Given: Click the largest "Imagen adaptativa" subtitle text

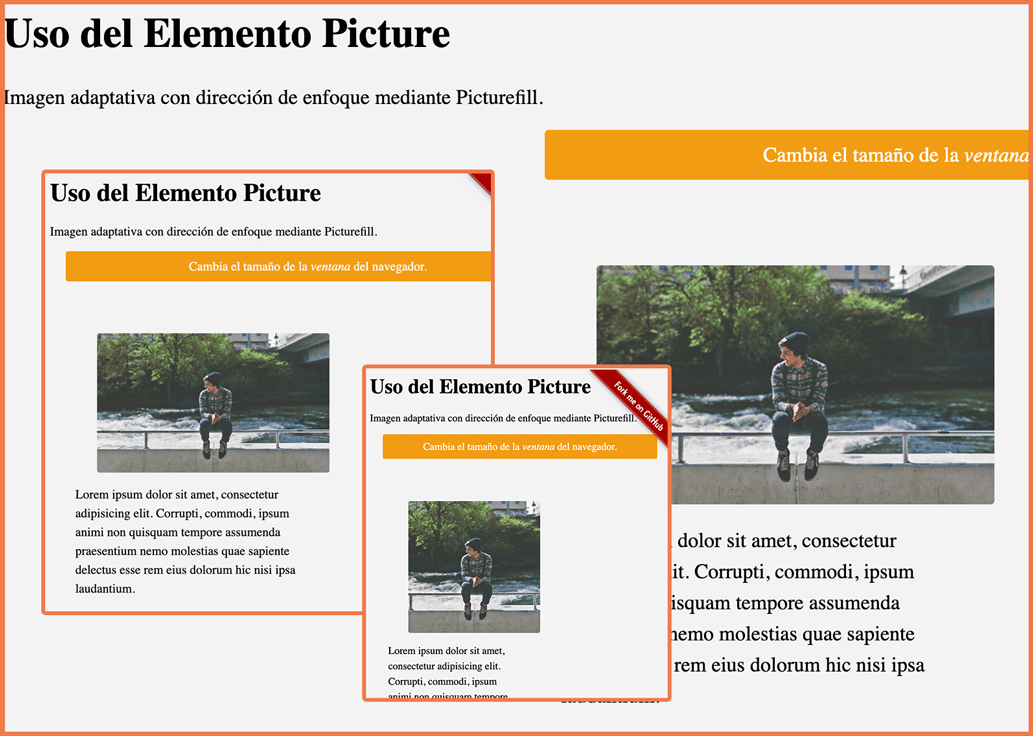Looking at the screenshot, I should coord(273,98).
